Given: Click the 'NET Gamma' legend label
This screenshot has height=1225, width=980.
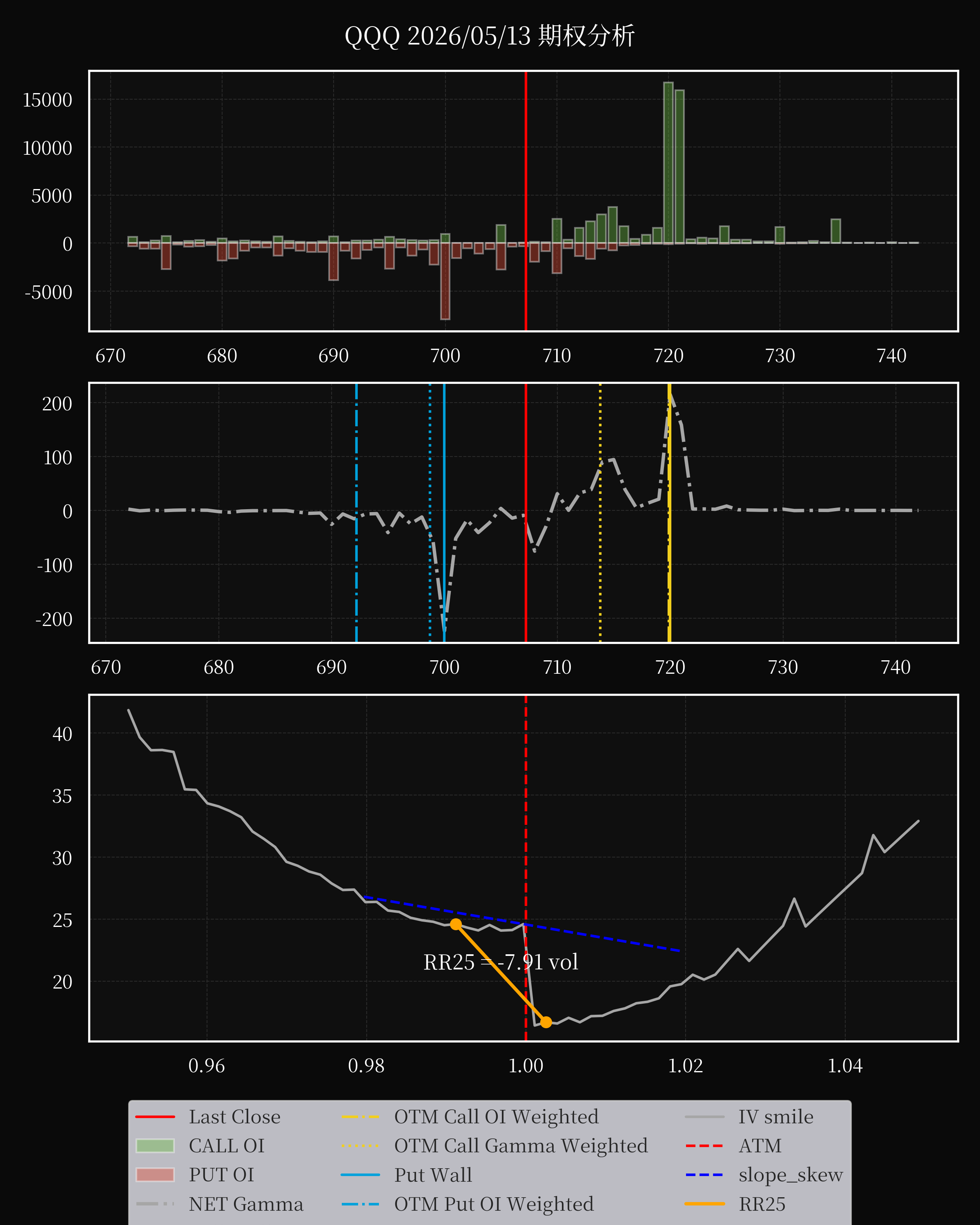Looking at the screenshot, I should [246, 1203].
